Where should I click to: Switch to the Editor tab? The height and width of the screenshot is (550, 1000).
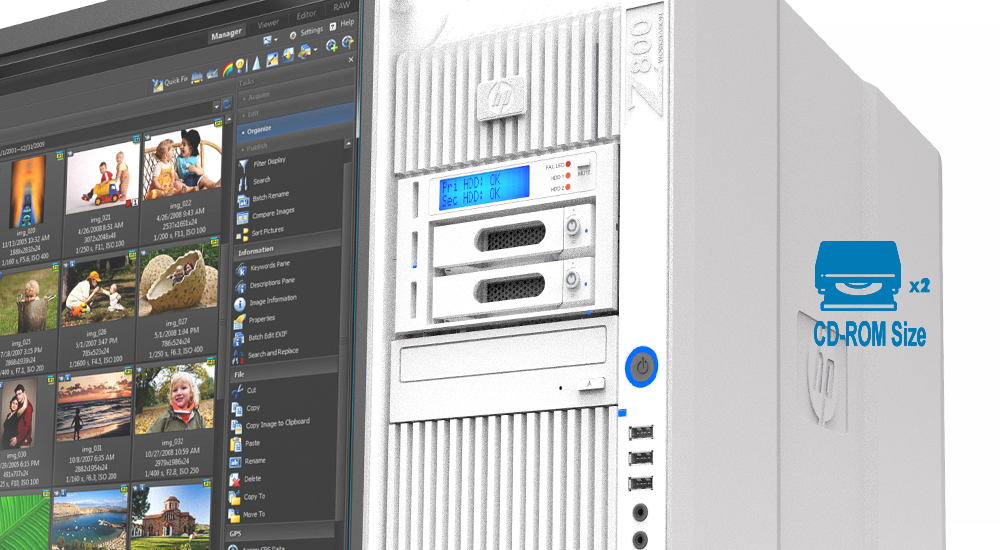point(307,15)
